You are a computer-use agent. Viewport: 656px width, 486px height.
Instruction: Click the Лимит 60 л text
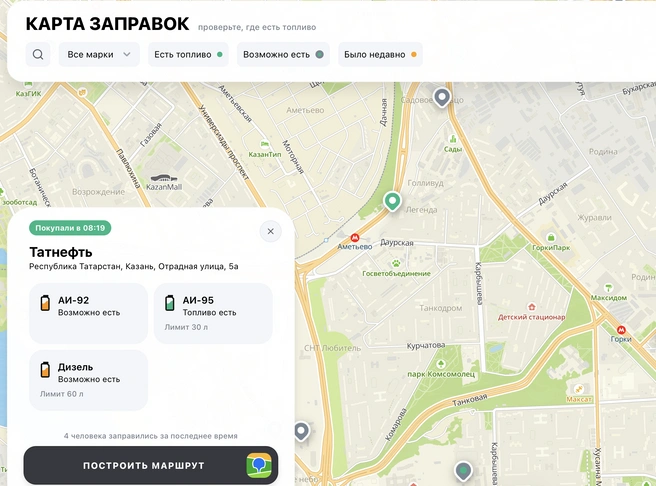pos(62,394)
